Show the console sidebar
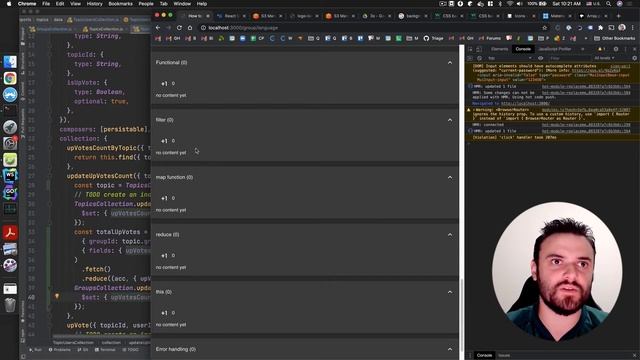The width and height of the screenshot is (640, 360). (470, 58)
